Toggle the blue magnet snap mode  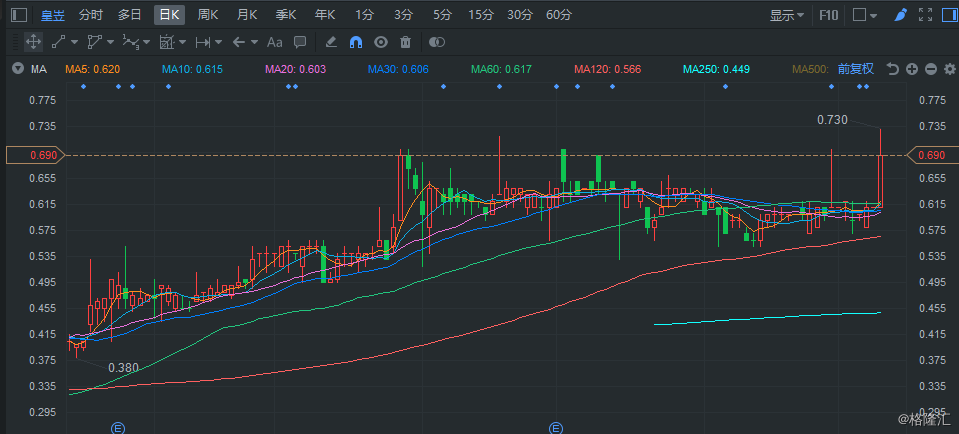pos(356,42)
